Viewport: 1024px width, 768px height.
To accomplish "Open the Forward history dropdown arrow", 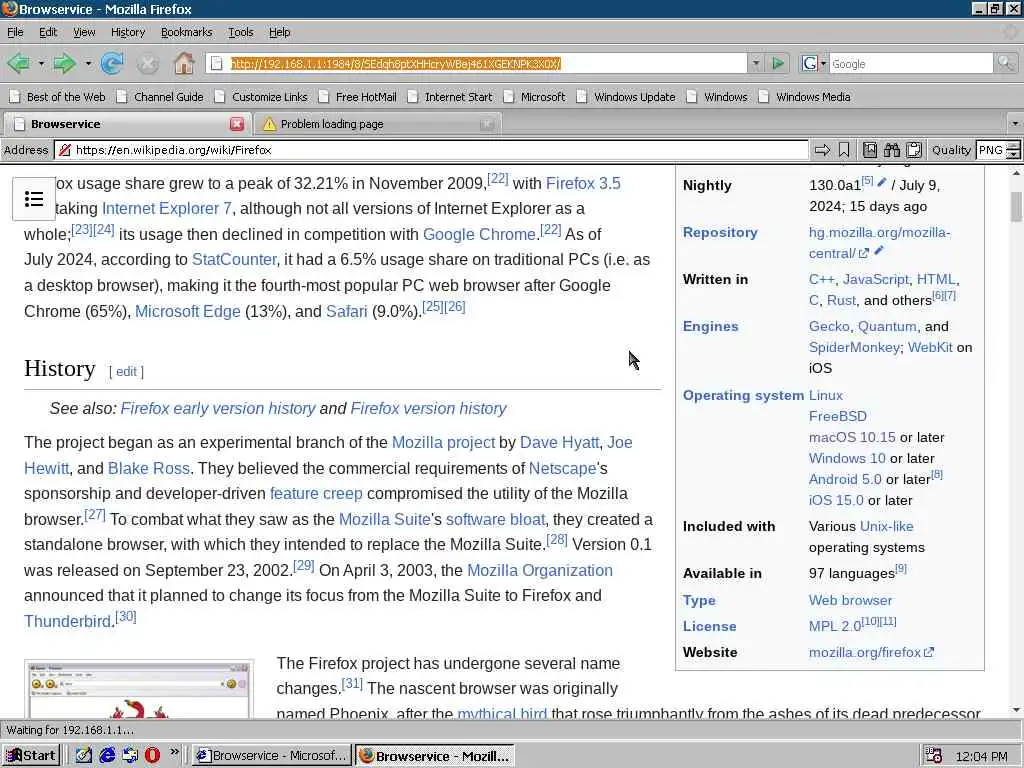I will click(88, 64).
